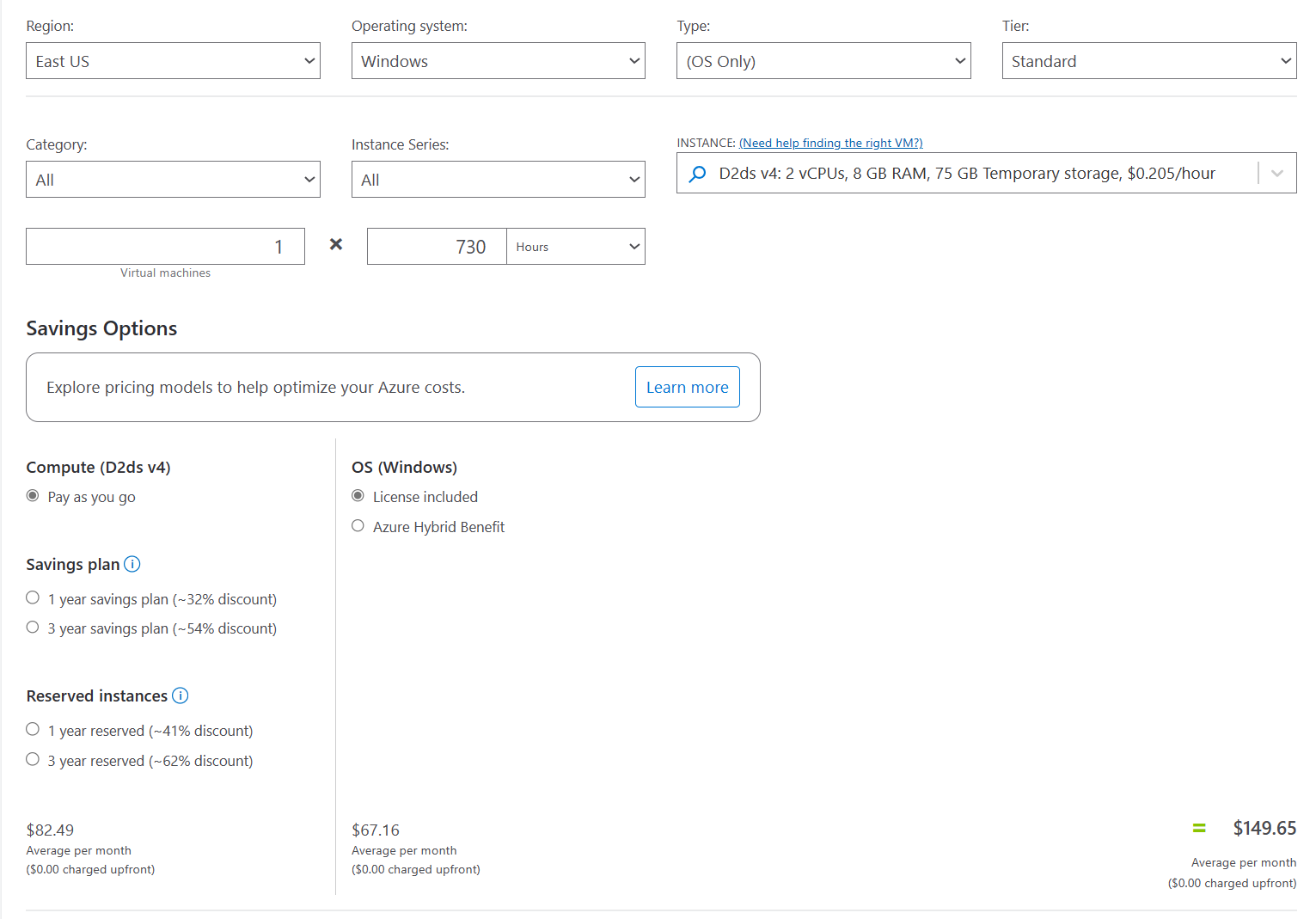
Task: Click the $67.16 OS cost
Action: point(376,830)
